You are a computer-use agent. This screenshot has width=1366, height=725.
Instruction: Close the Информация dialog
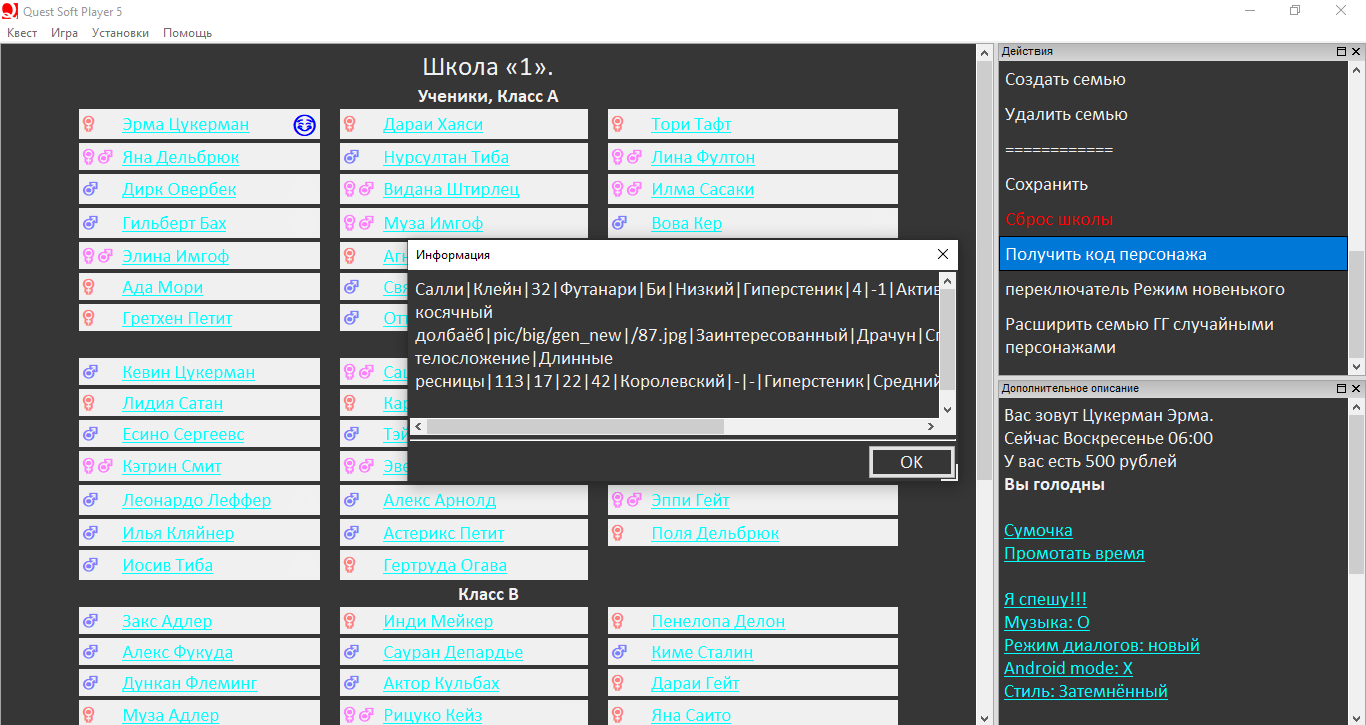point(942,255)
